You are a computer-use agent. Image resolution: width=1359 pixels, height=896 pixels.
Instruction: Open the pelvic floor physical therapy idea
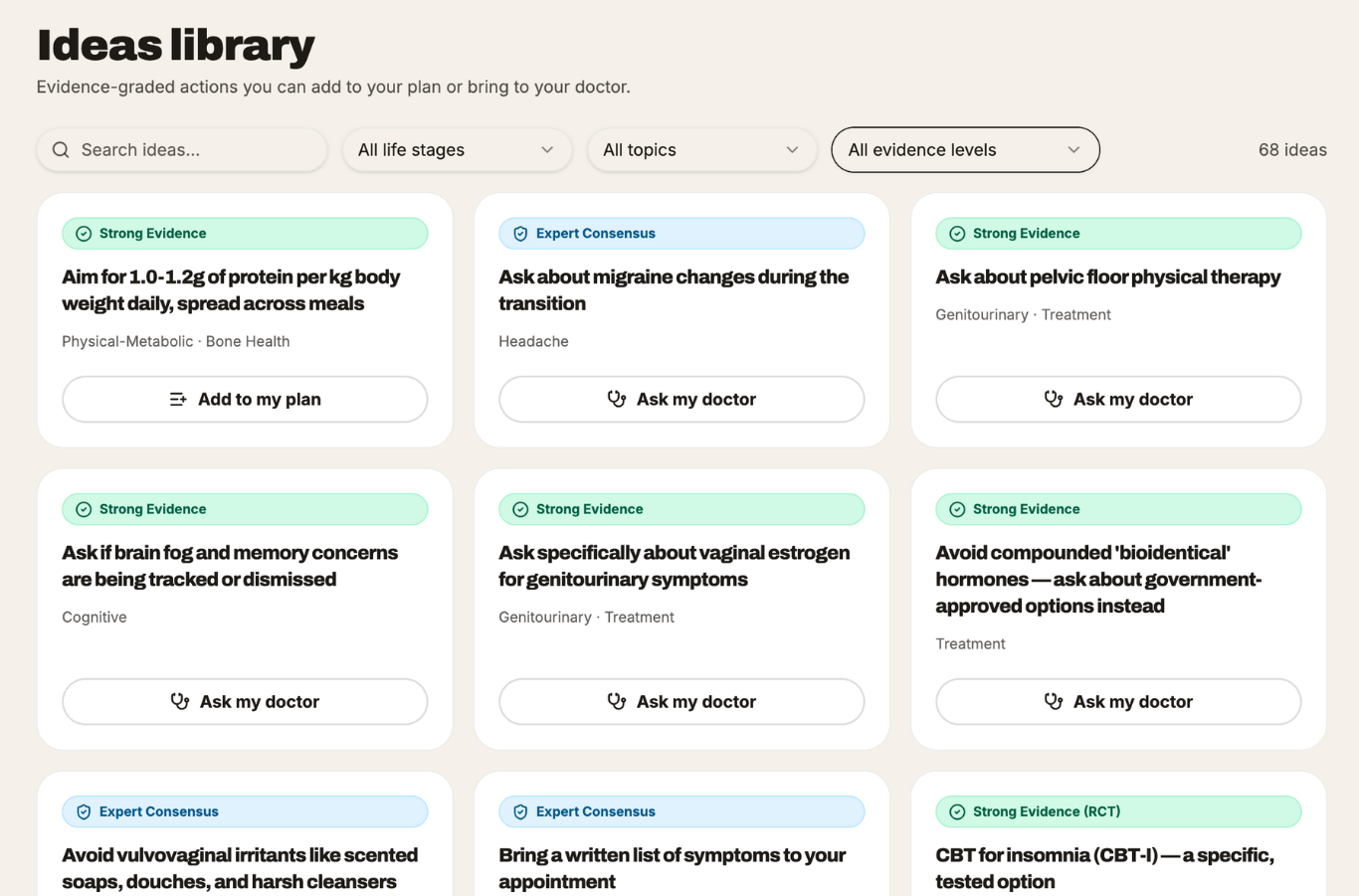point(1108,277)
